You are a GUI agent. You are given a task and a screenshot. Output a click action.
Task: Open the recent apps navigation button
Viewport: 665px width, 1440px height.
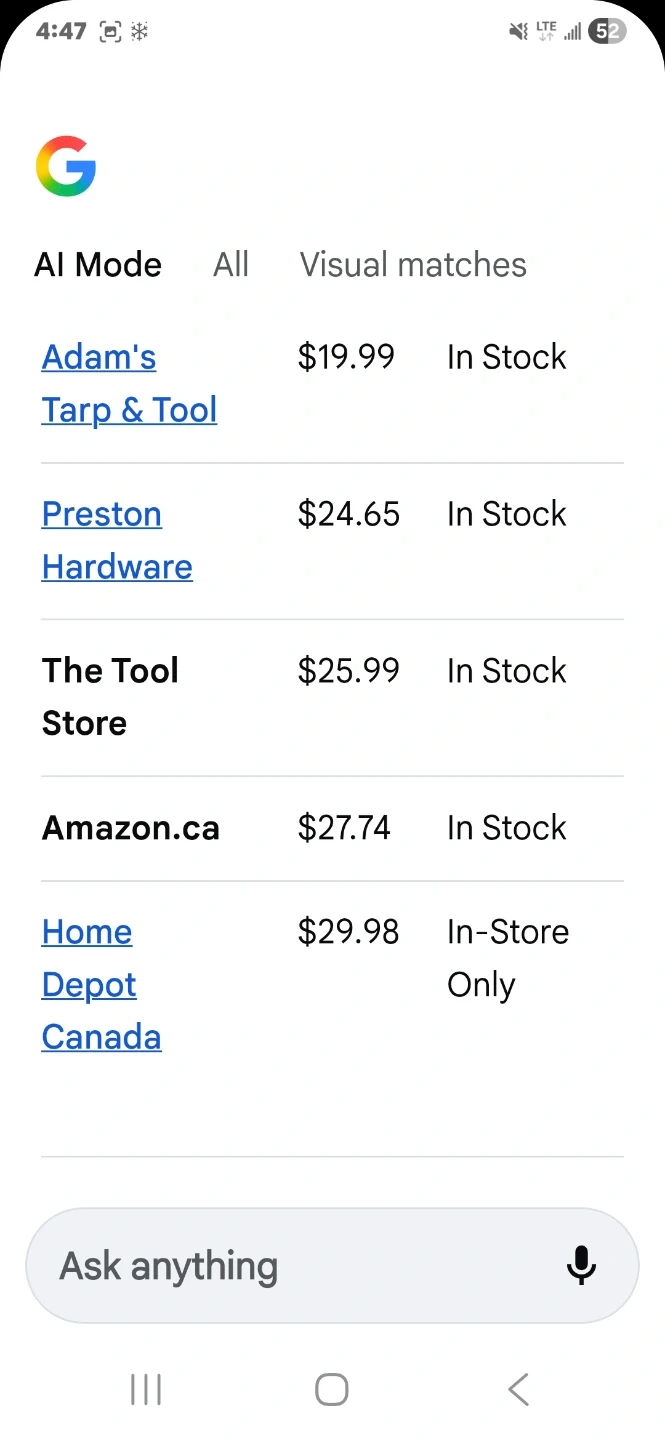pyautogui.click(x=146, y=1389)
